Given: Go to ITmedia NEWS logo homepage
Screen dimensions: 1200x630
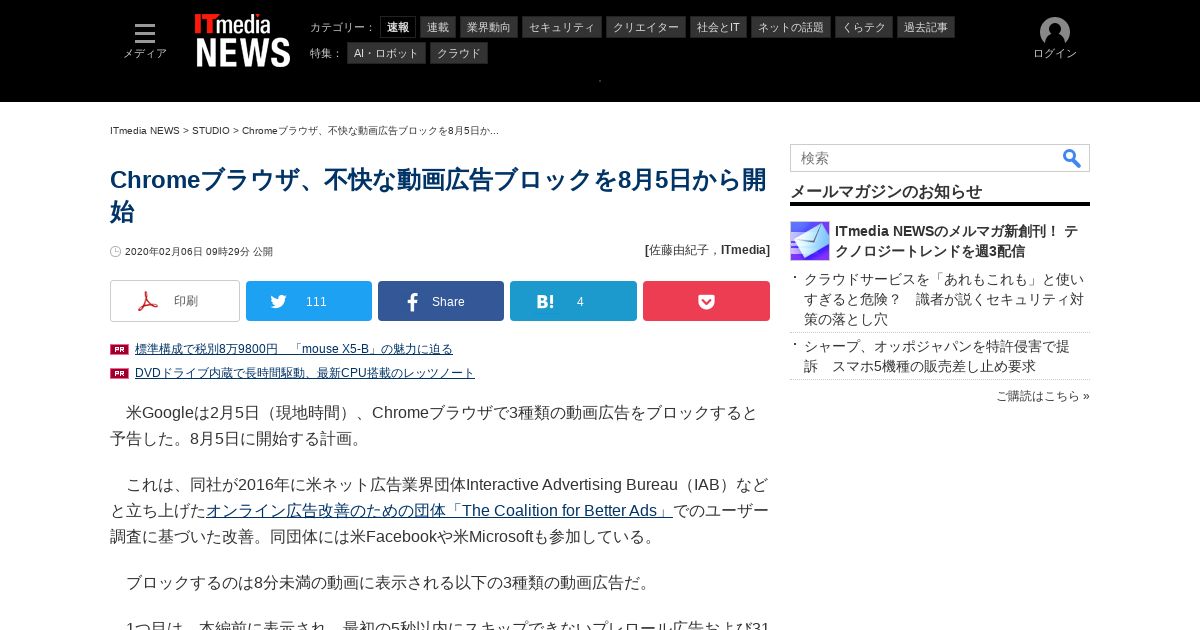Looking at the screenshot, I should 242,41.
